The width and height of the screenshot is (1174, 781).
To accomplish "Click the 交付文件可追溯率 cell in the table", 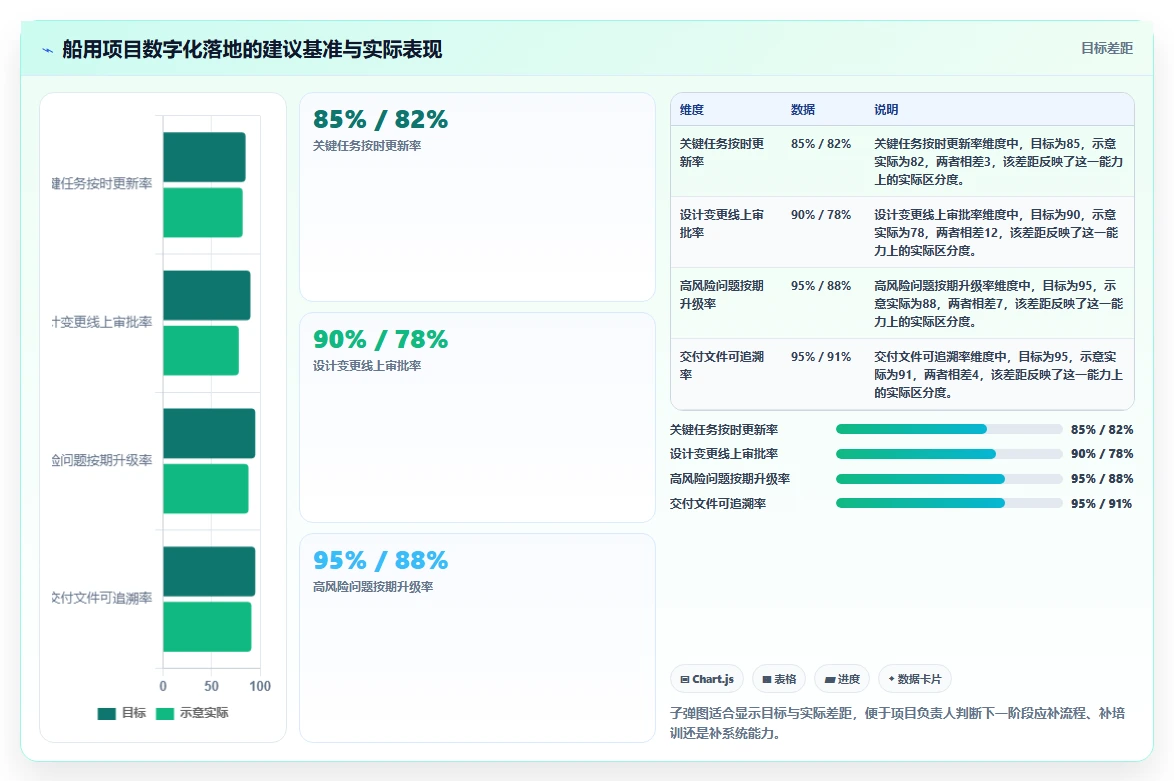I will [722, 365].
